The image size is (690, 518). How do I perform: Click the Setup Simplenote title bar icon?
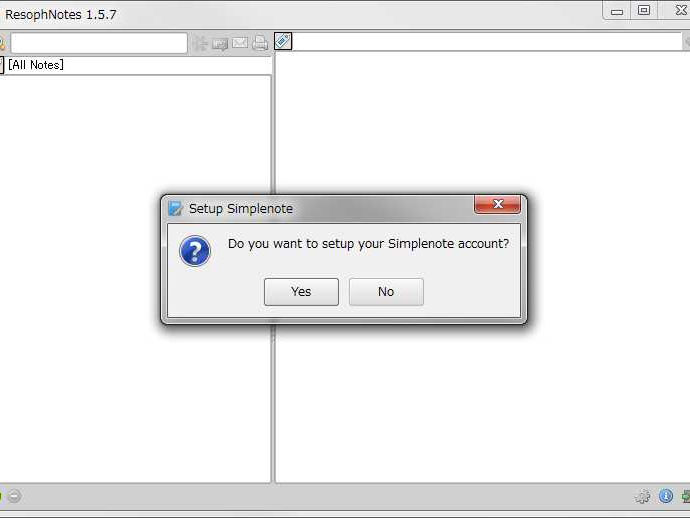tap(176, 208)
